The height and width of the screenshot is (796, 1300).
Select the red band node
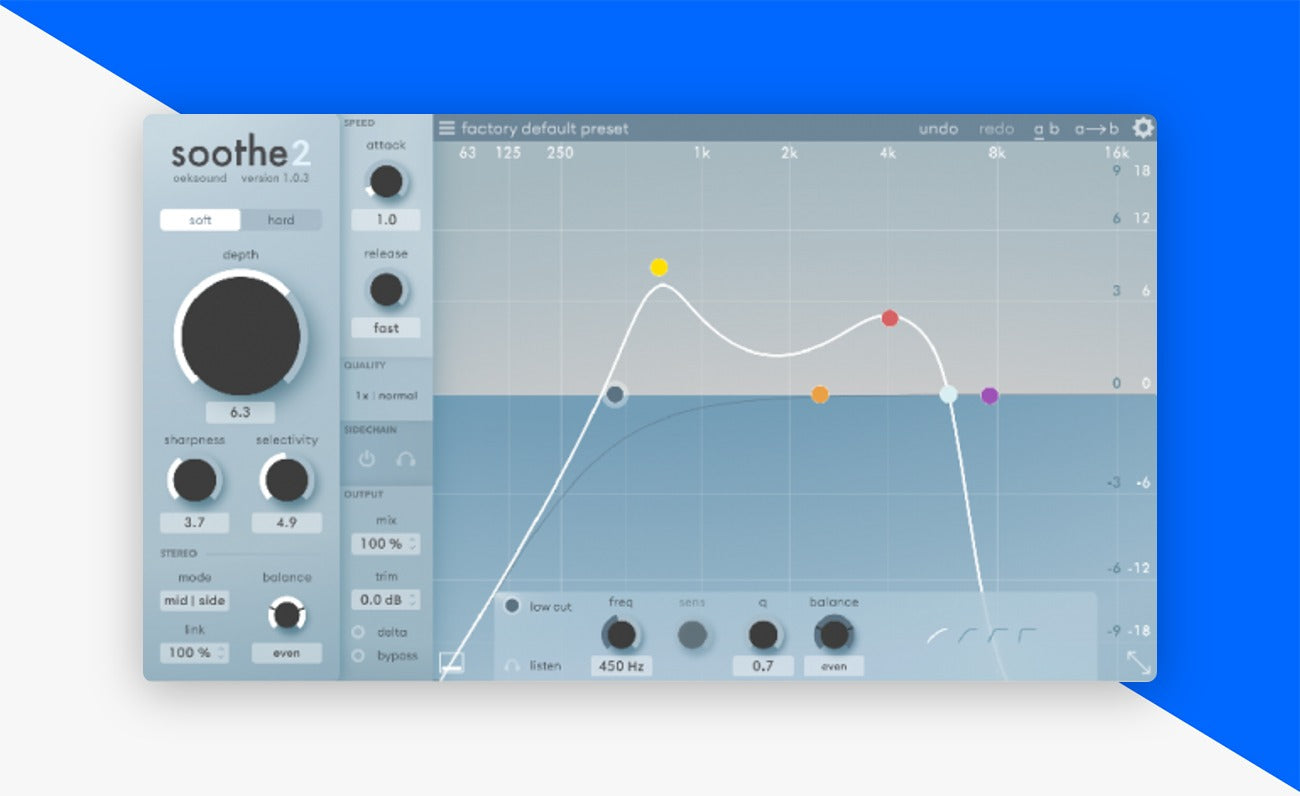pos(890,318)
